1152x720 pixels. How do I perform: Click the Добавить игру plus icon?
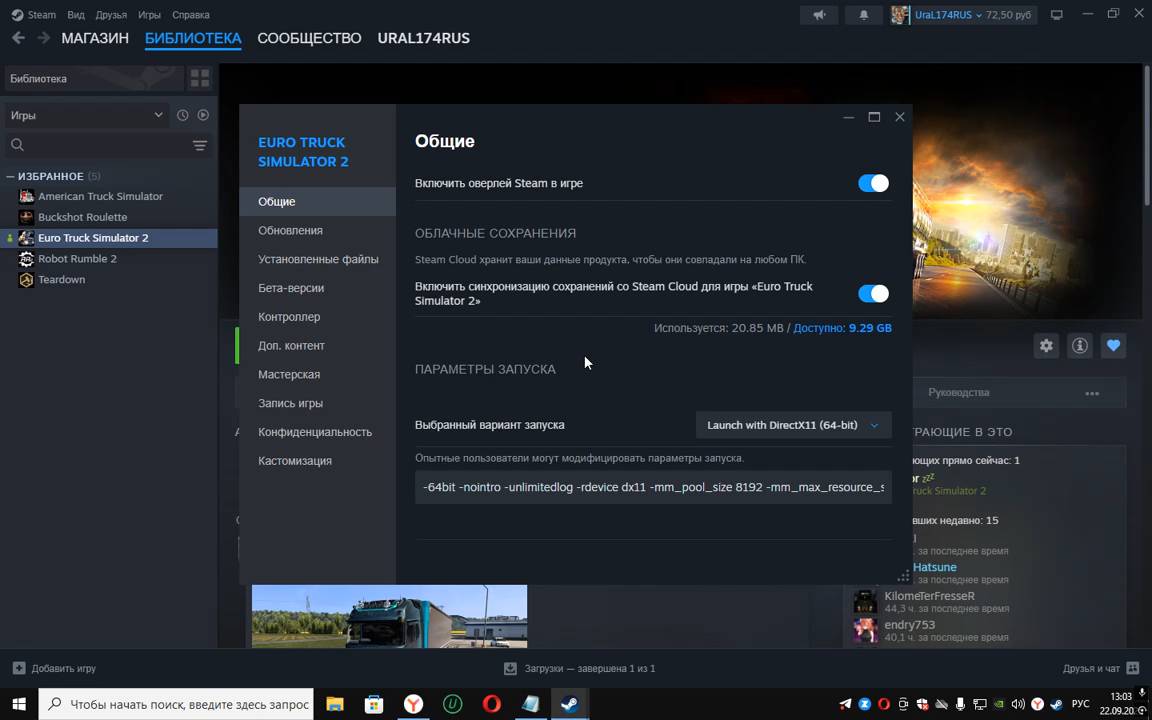[19, 669]
